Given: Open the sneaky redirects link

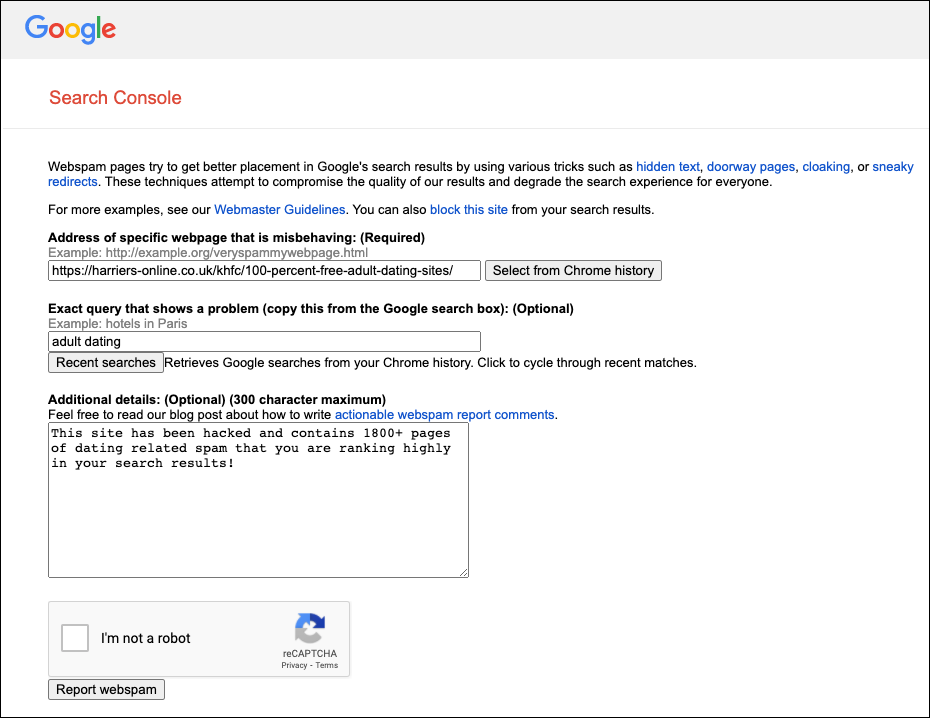Looking at the screenshot, I should pos(893,167).
